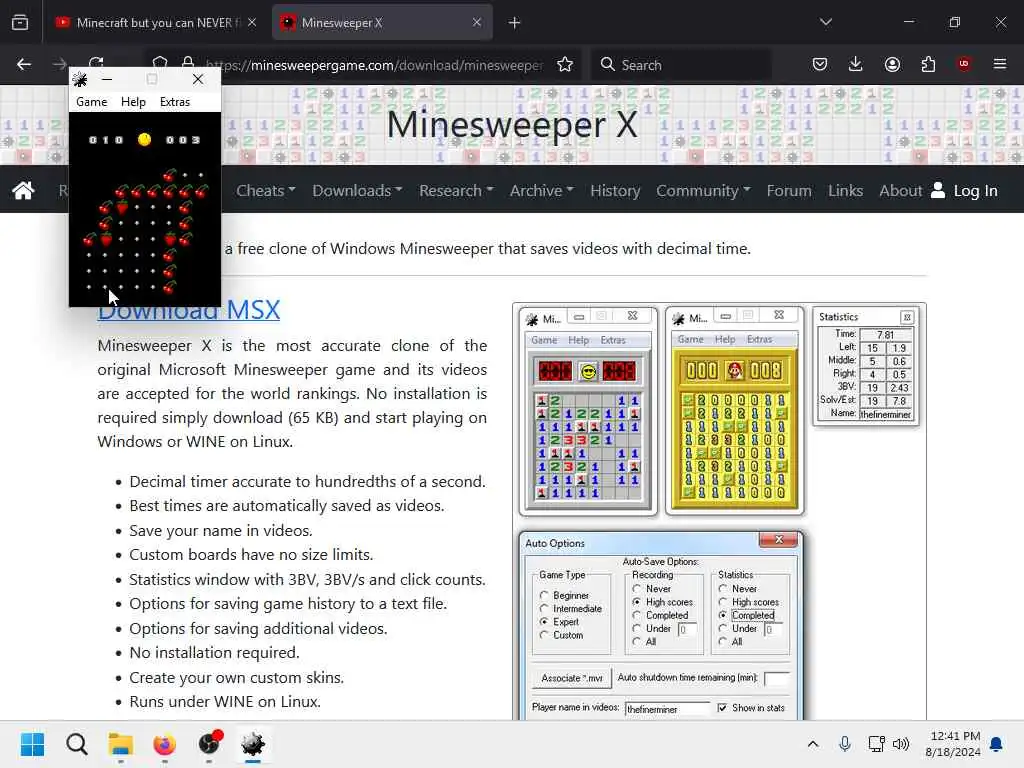1024x768 pixels.
Task: Open the About page in navbar
Action: tap(901, 190)
